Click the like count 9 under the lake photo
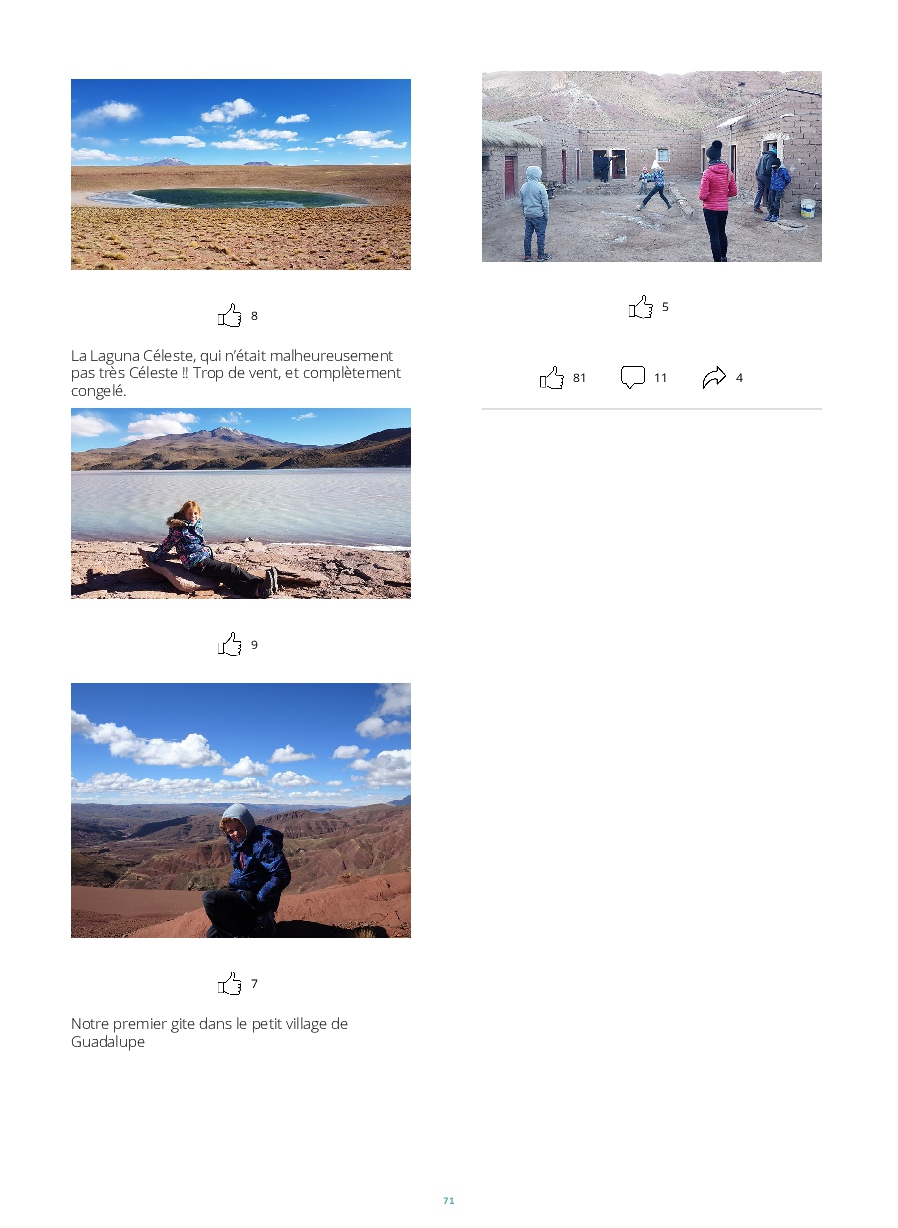Viewport: 898px width, 1228px height. click(254, 645)
